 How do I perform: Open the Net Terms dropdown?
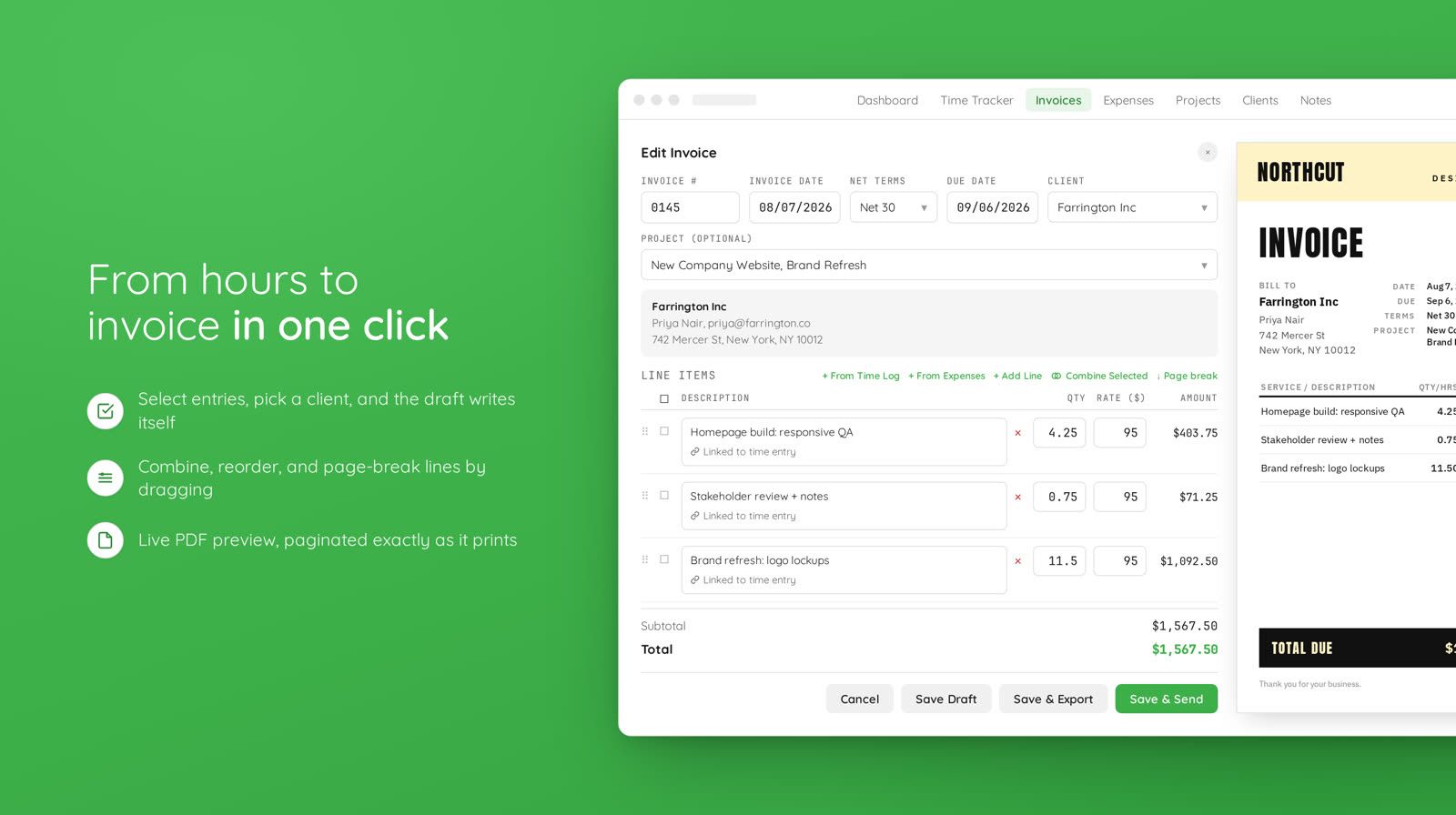click(x=894, y=207)
